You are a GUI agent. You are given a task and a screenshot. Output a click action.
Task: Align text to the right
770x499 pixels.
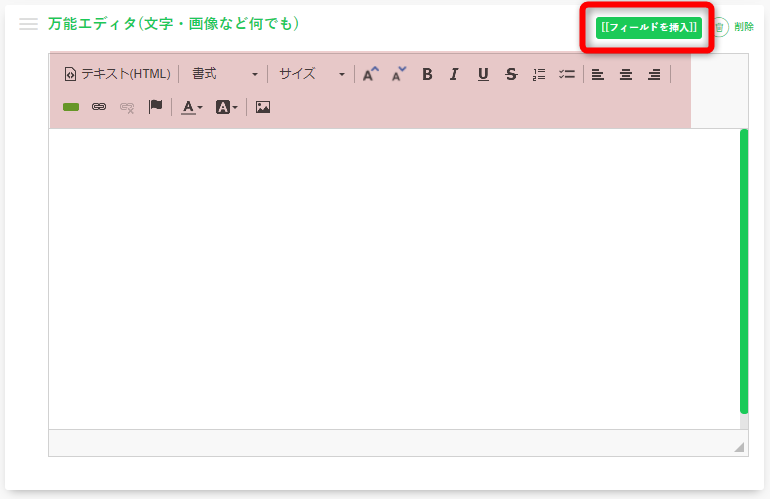click(654, 74)
